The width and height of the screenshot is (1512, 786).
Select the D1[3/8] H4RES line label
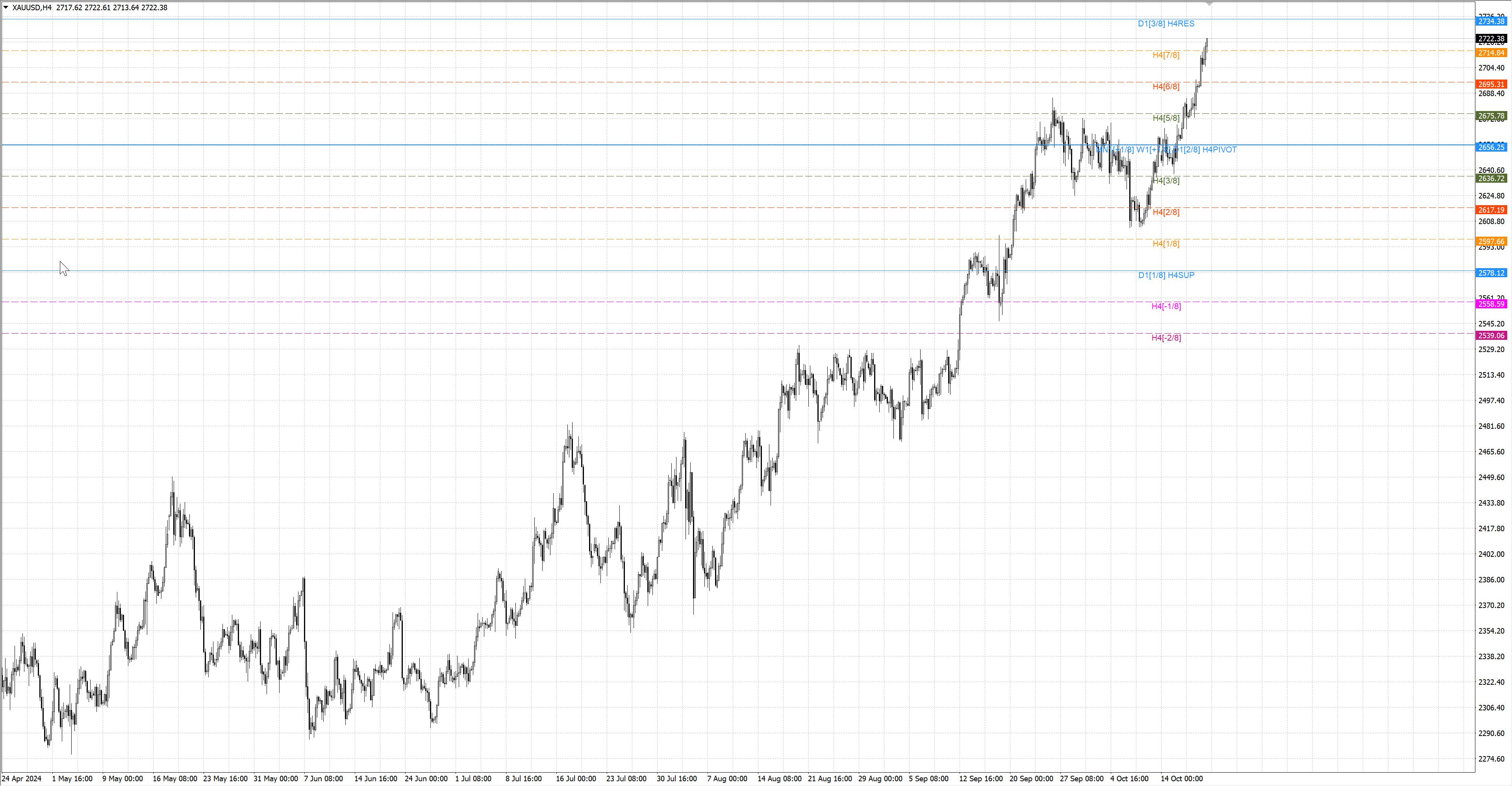coord(1165,24)
